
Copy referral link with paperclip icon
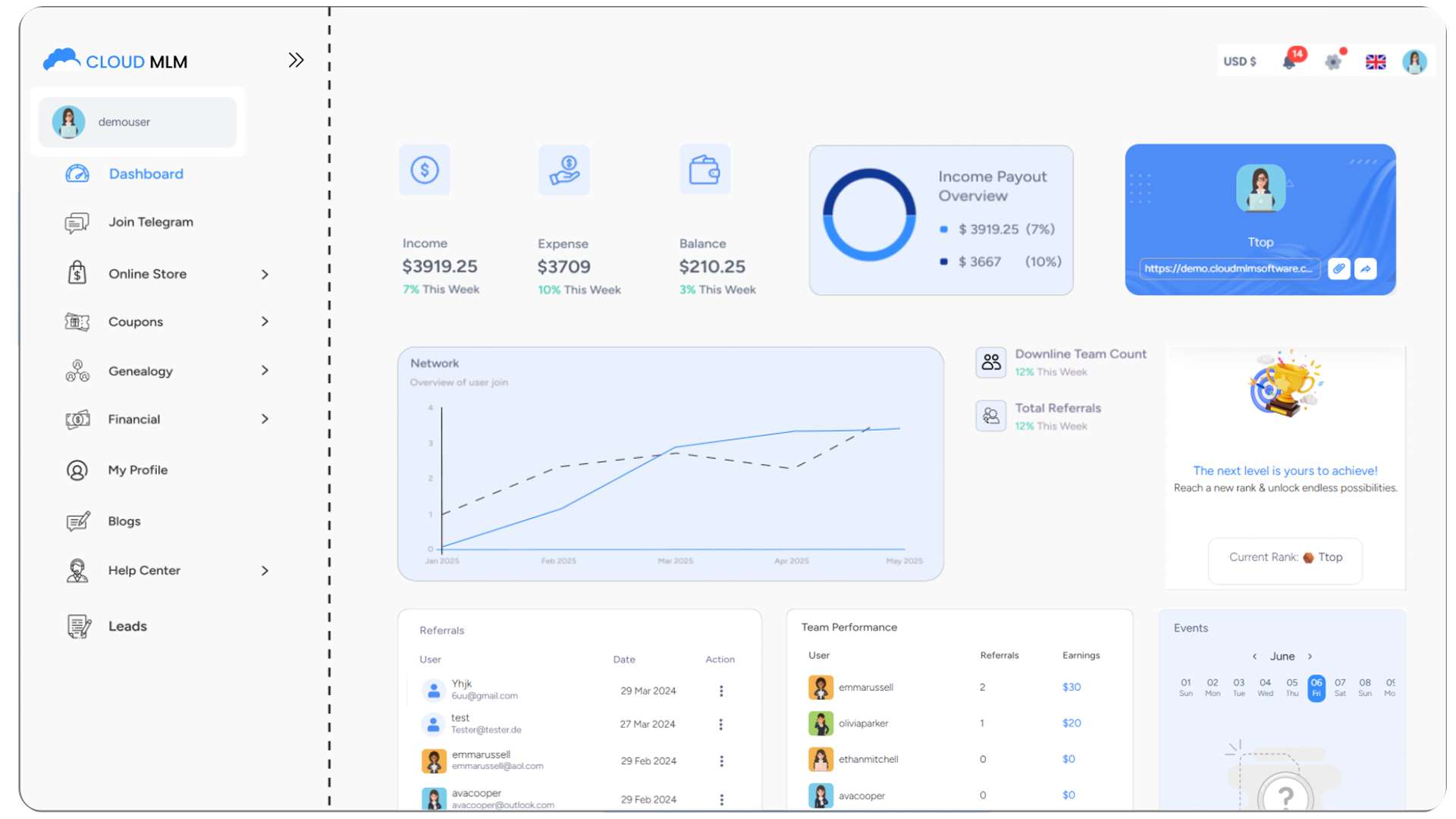click(1338, 268)
